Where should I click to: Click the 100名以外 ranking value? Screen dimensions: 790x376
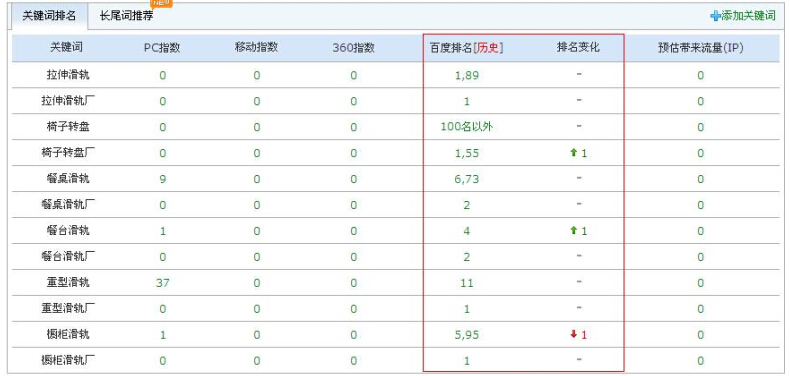coord(467,127)
